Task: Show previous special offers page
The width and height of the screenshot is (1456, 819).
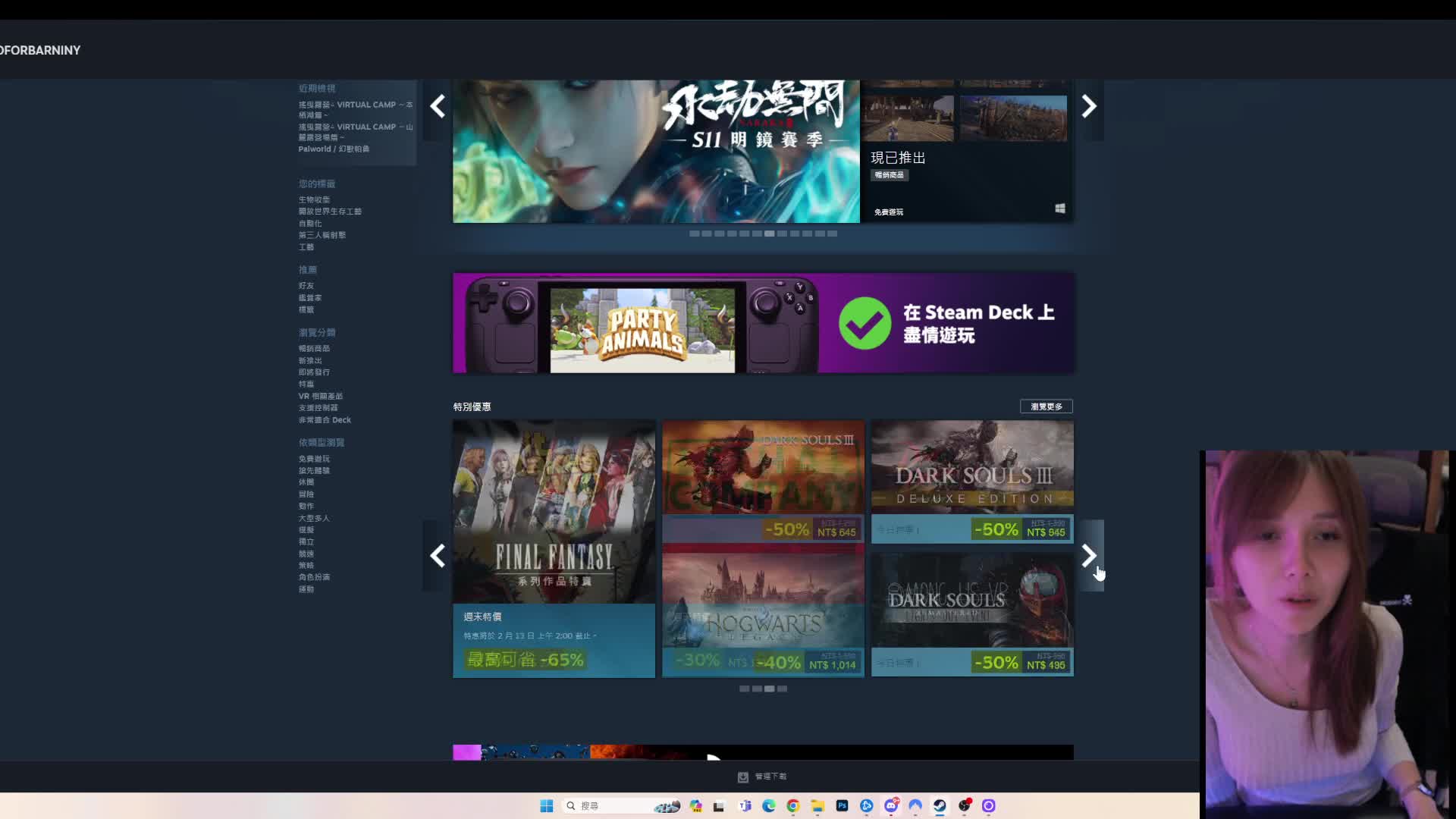Action: coord(437,556)
